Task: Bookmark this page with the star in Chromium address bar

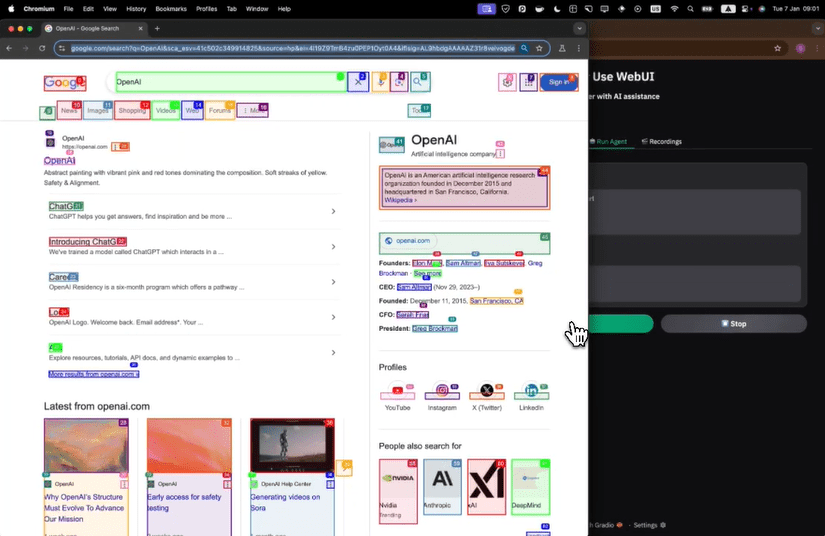Action: coord(539,48)
